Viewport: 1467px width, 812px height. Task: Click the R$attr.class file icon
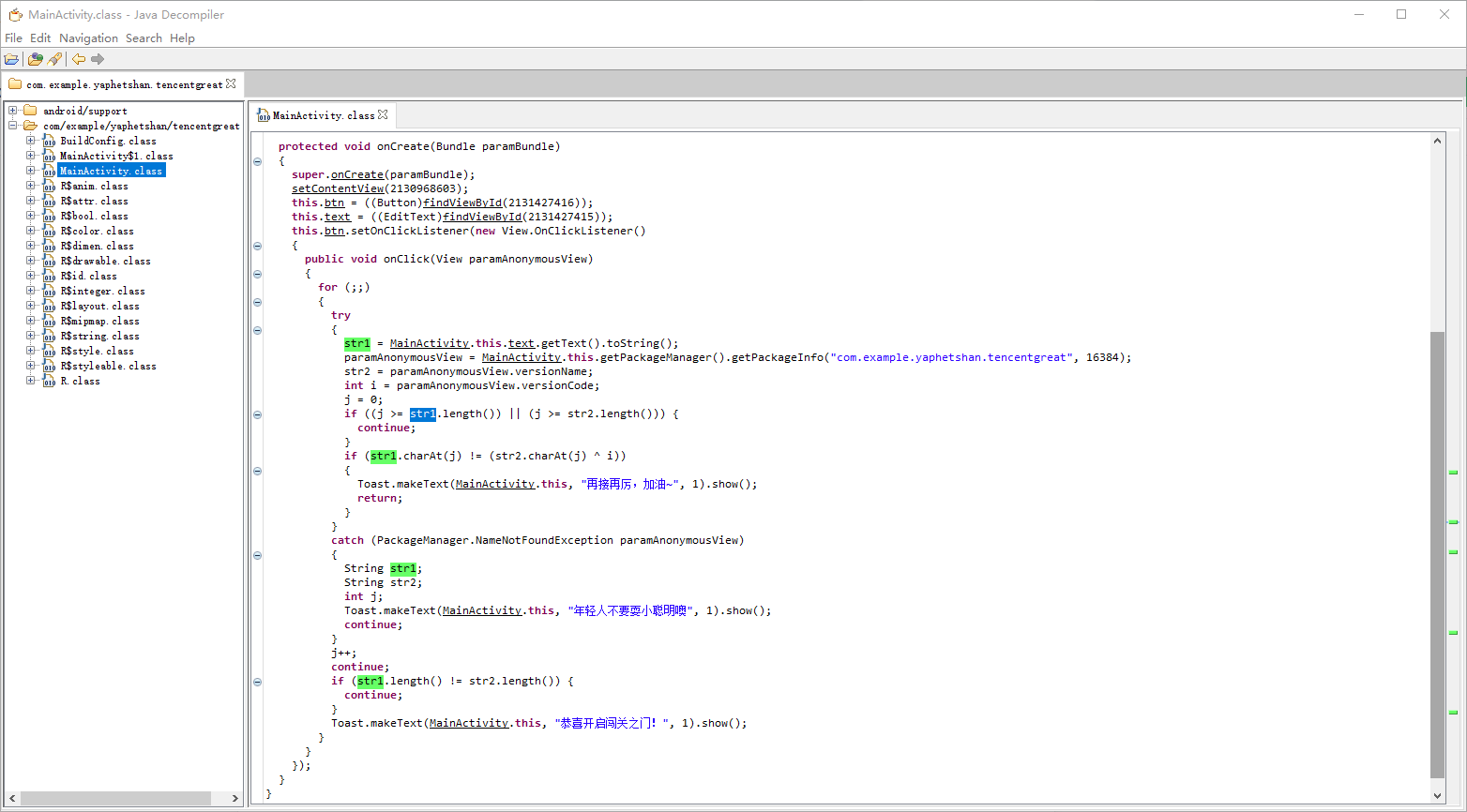click(48, 201)
